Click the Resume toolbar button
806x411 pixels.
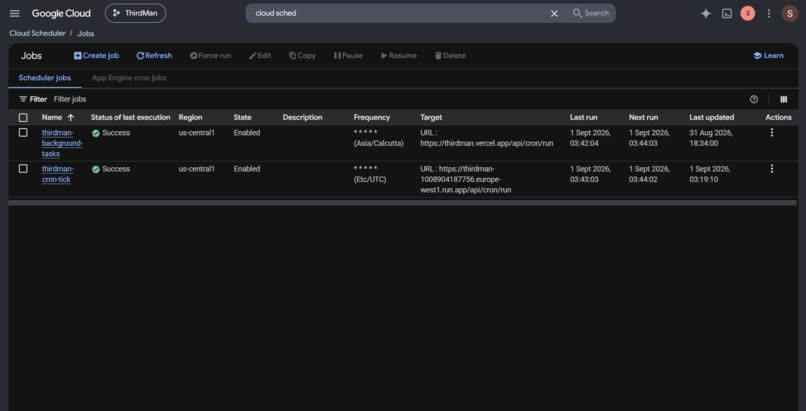tap(399, 55)
